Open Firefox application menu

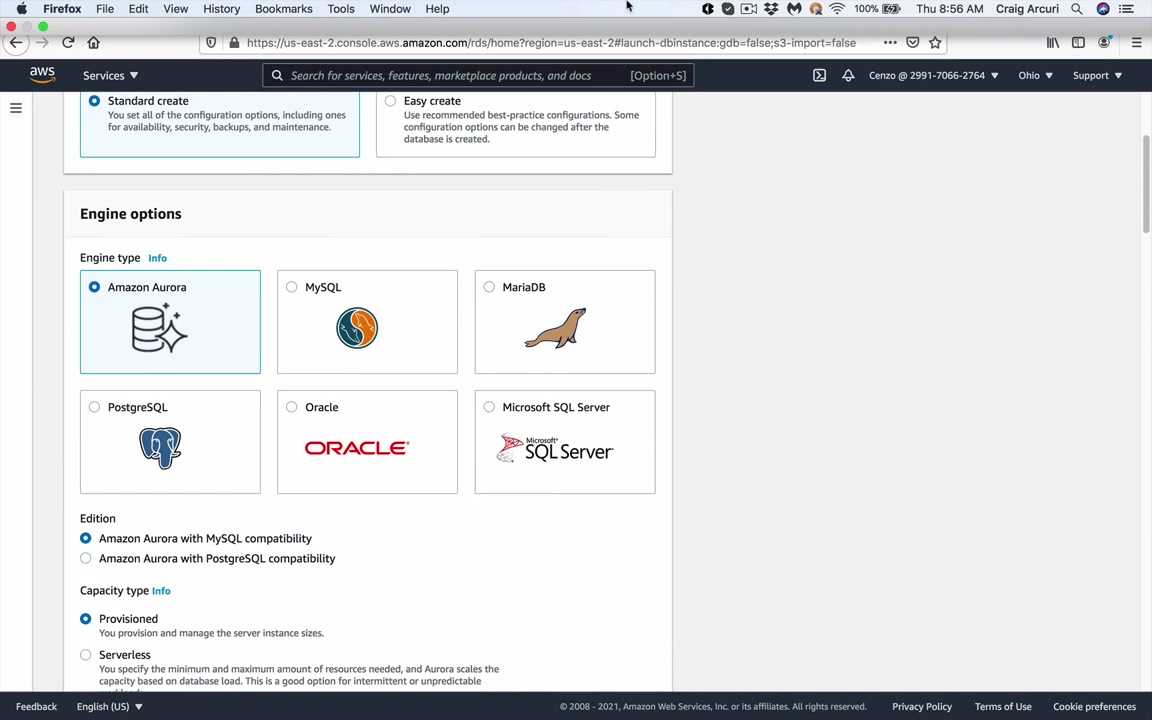coord(1136,43)
